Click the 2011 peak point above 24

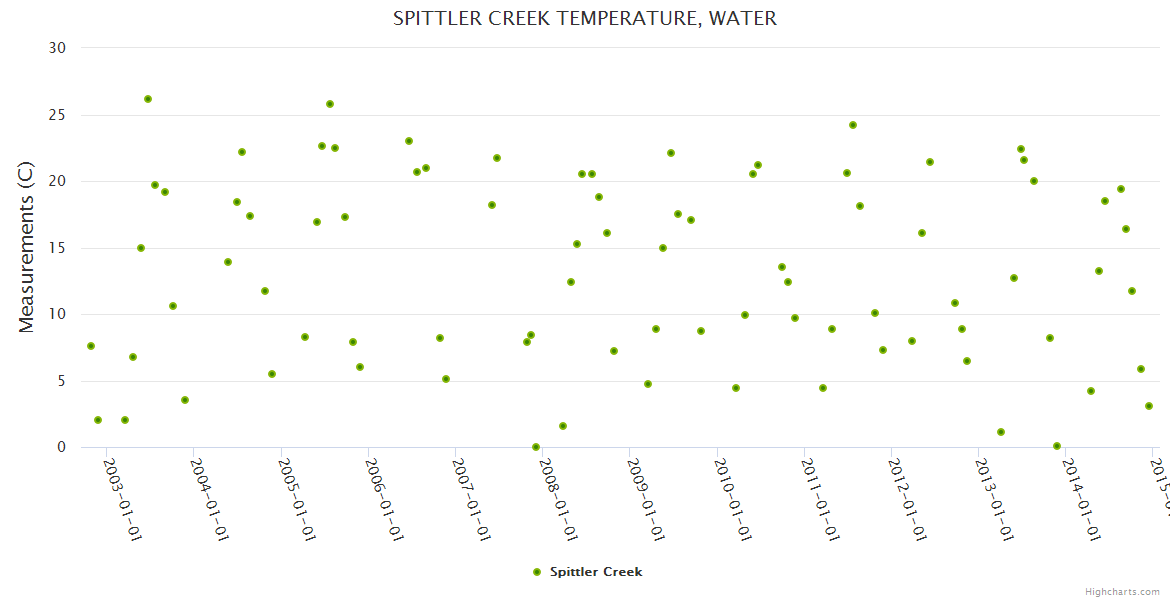tap(853, 125)
